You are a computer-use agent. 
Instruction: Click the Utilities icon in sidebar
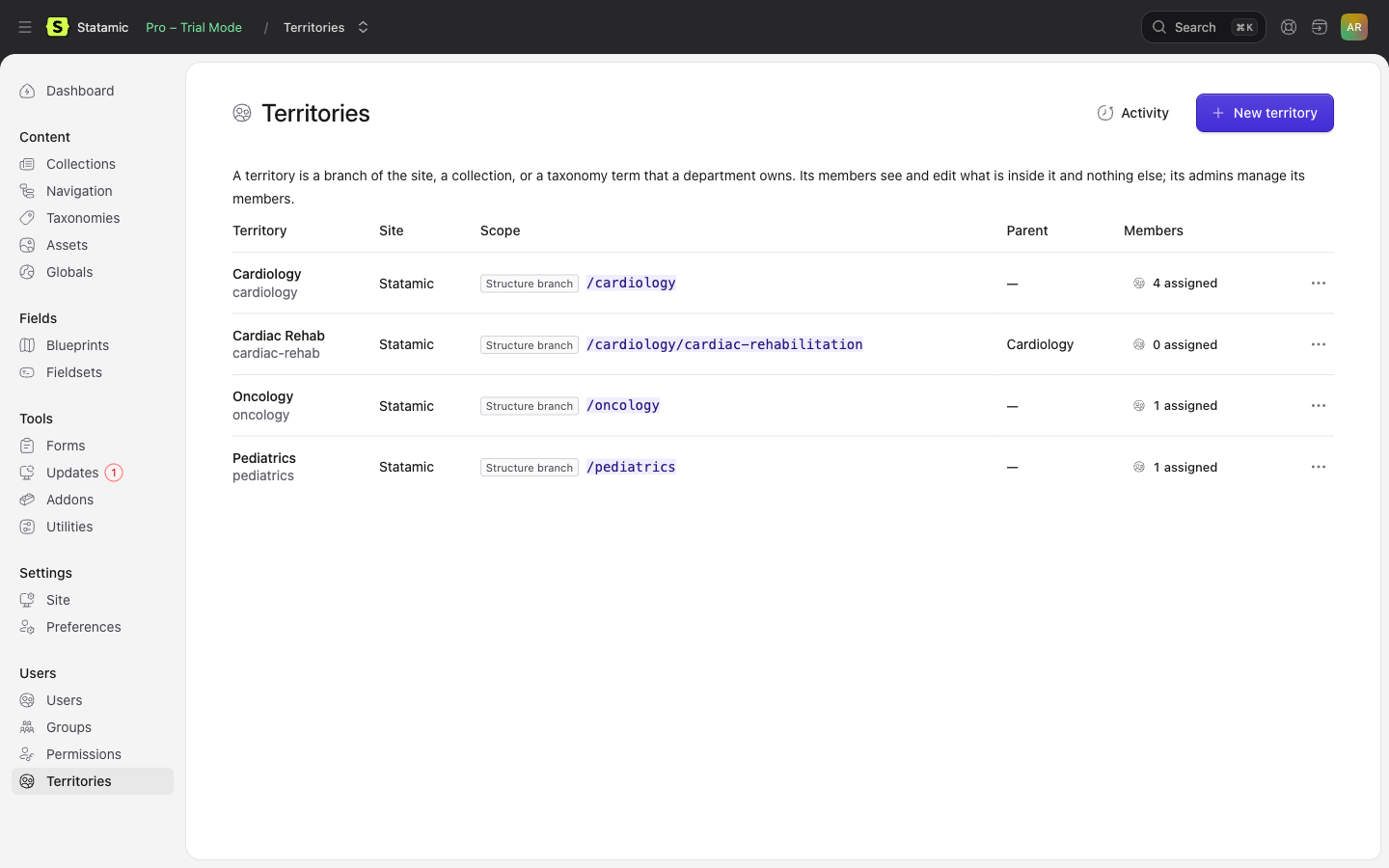click(x=27, y=527)
